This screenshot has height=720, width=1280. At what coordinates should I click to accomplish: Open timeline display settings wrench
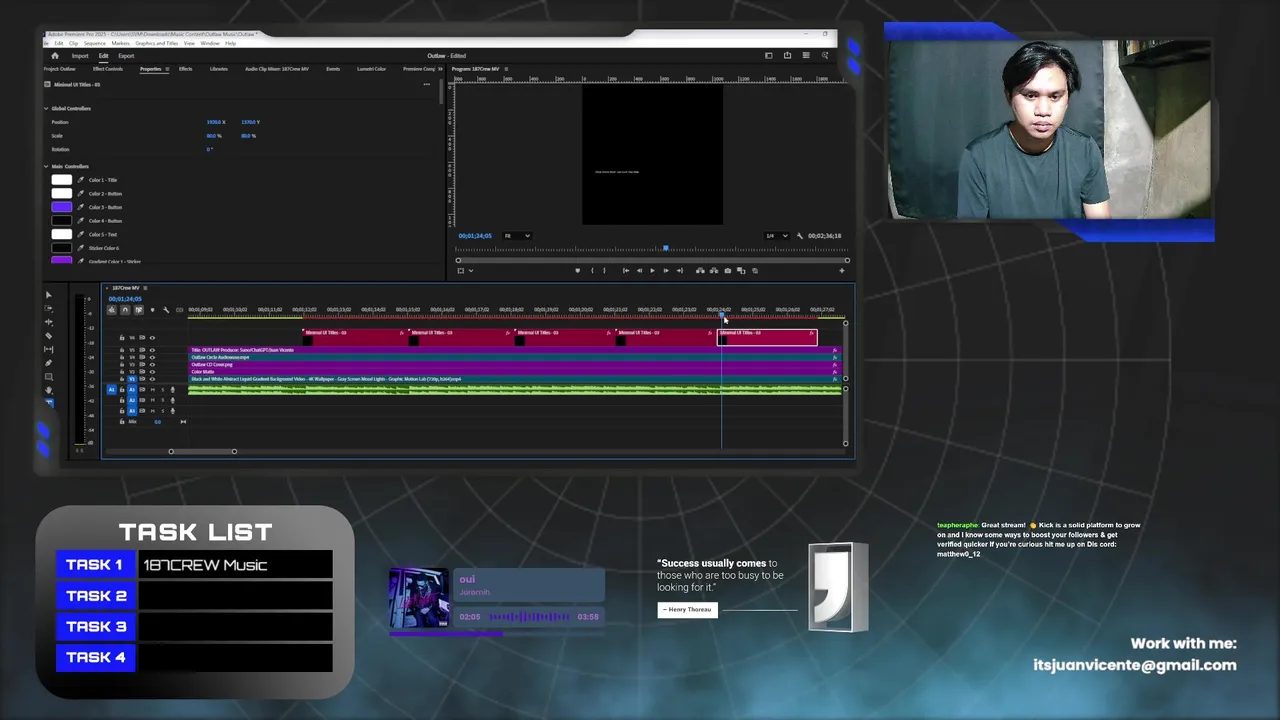(x=166, y=310)
